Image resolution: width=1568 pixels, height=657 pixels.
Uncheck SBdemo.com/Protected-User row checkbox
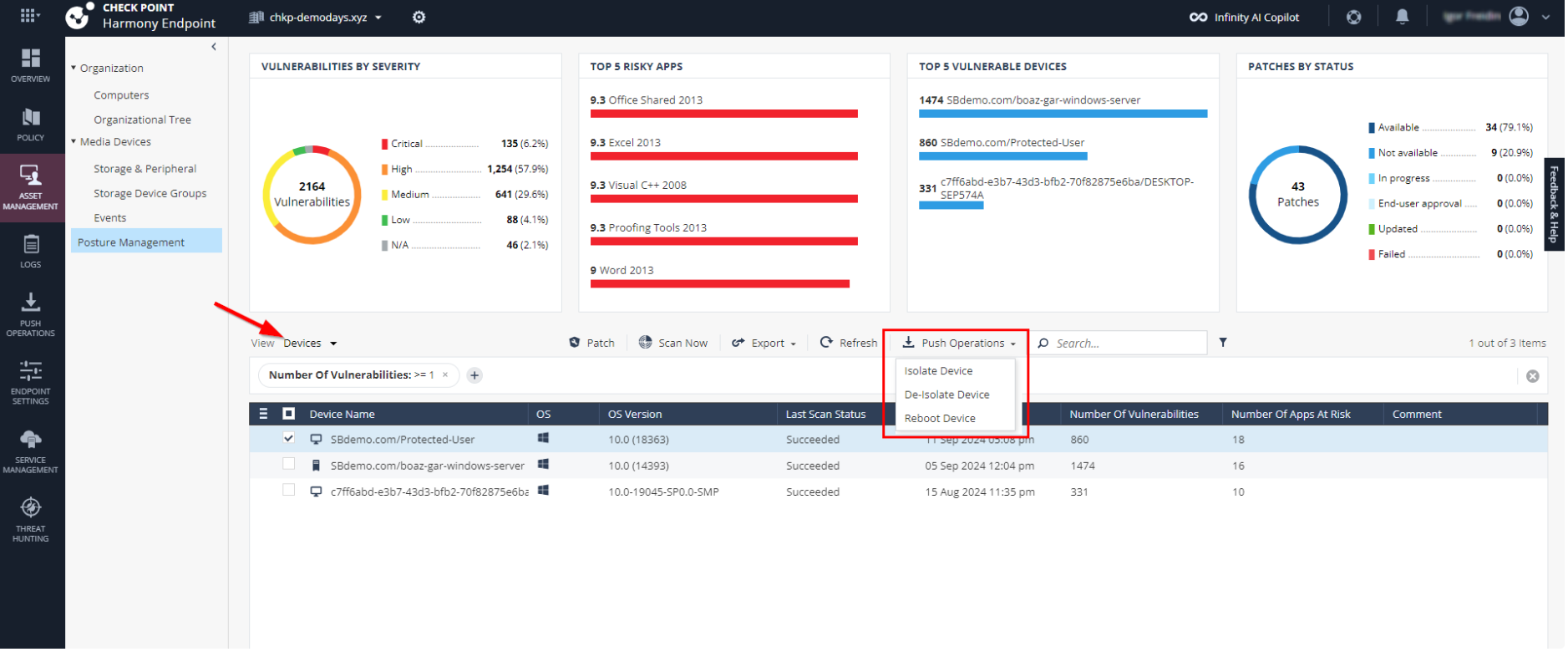point(289,438)
